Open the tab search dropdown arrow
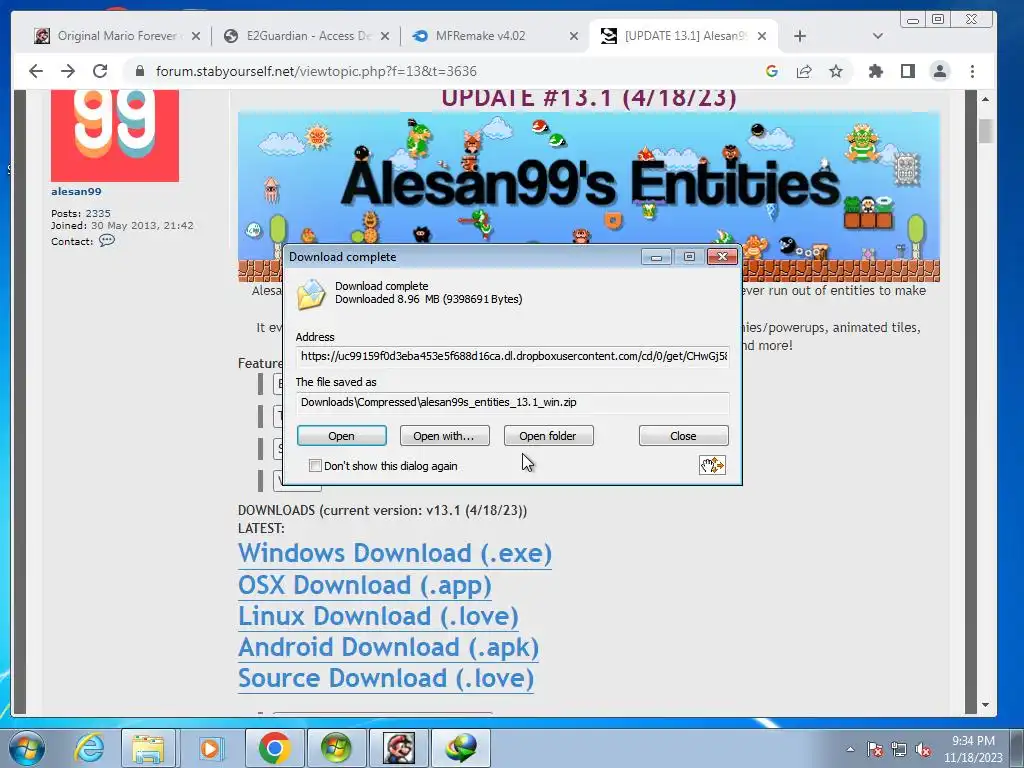 [x=878, y=37]
